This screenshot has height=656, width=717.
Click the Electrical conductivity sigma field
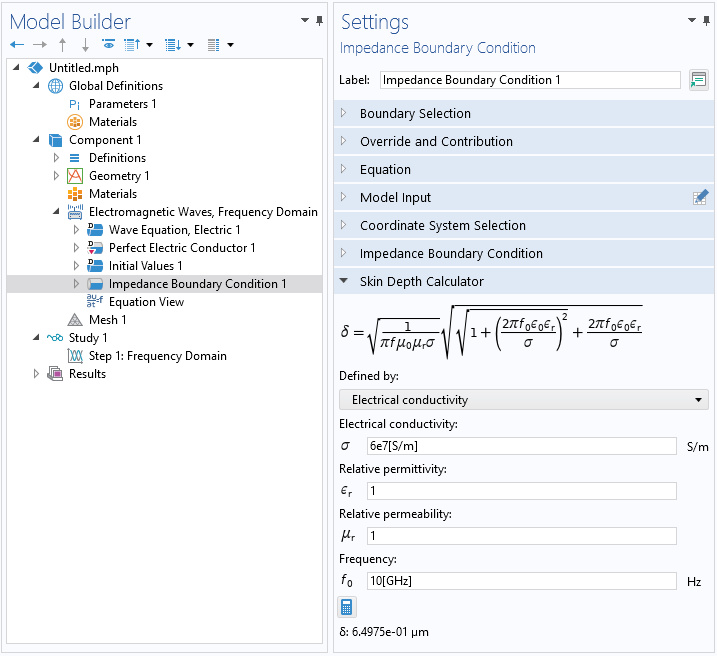click(x=522, y=446)
